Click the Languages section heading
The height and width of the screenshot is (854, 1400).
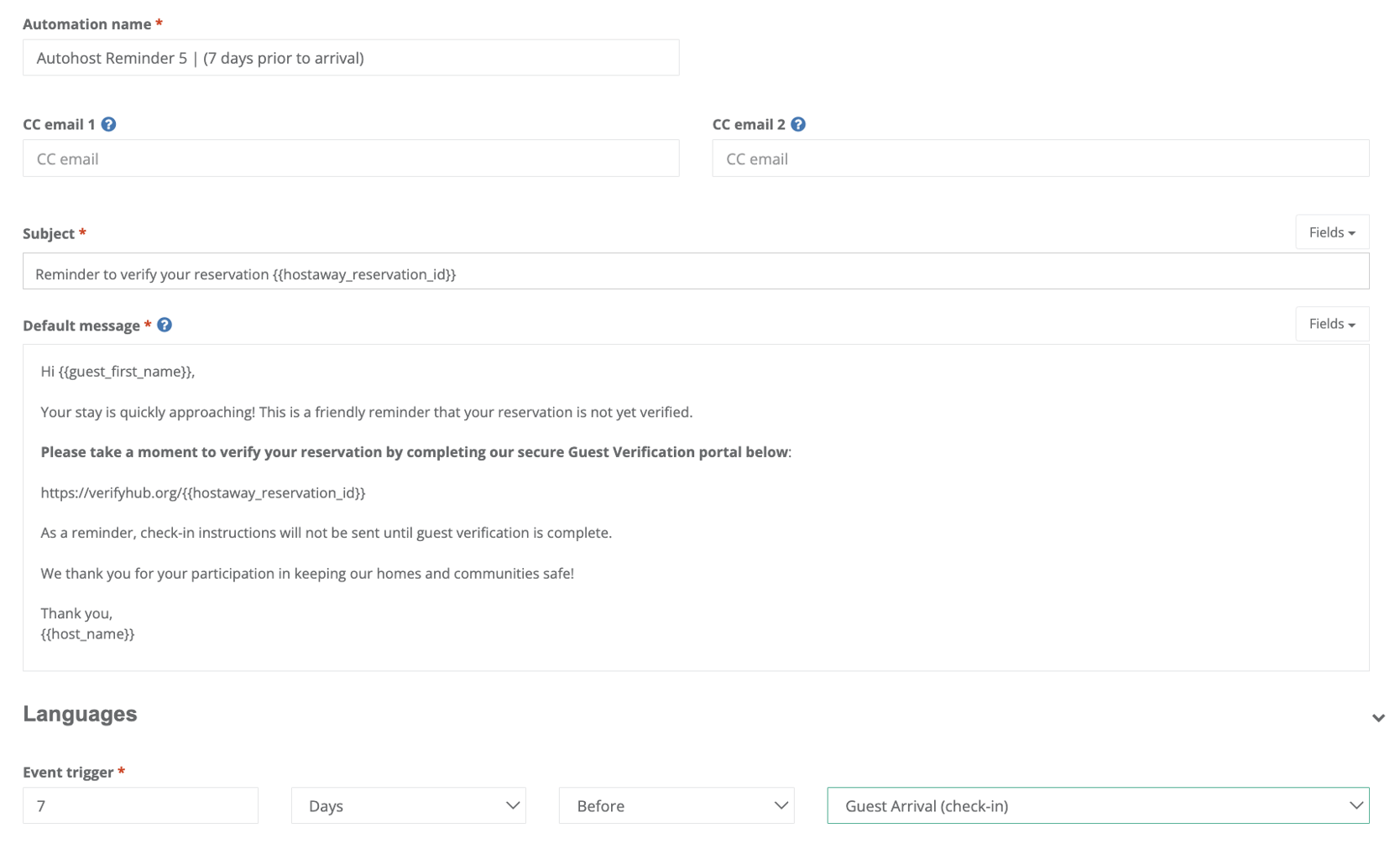[80, 714]
